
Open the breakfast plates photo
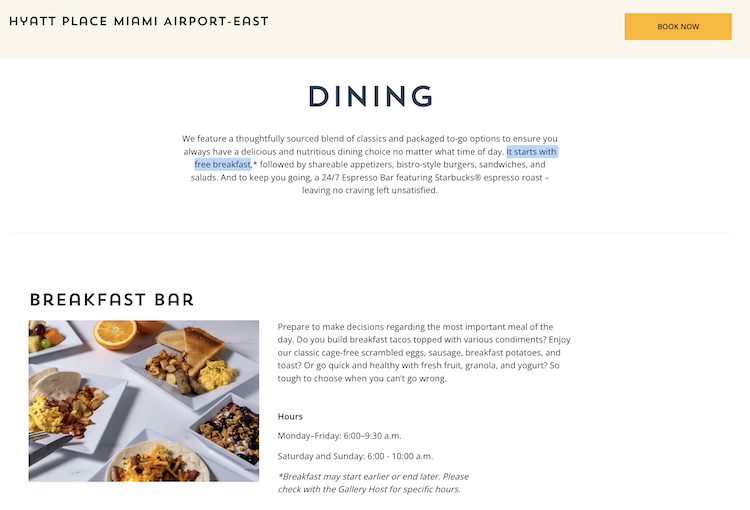[x=144, y=400]
